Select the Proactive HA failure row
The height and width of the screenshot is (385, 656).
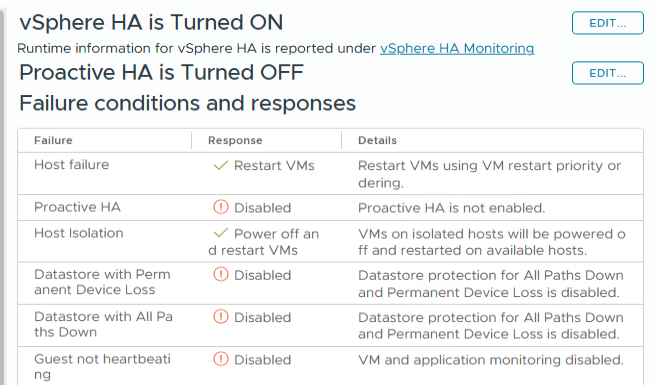click(331, 208)
